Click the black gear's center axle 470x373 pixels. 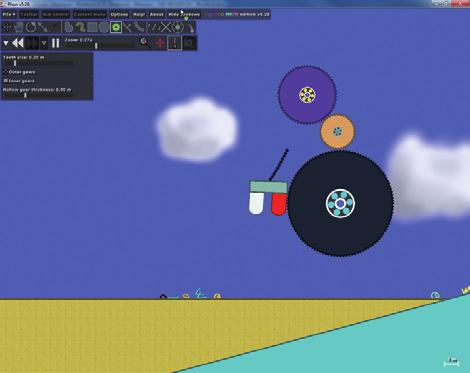coord(340,203)
